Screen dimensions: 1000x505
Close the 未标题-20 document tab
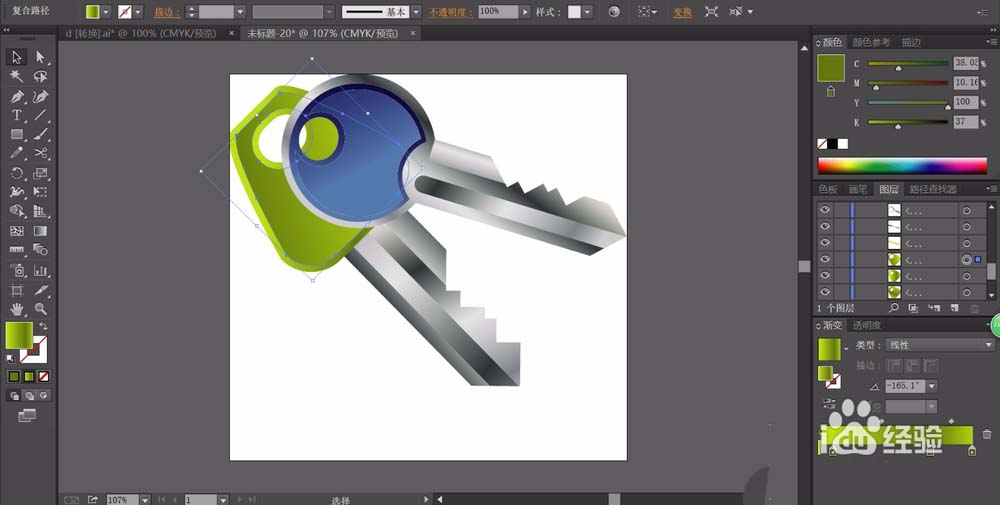pyautogui.click(x=413, y=33)
